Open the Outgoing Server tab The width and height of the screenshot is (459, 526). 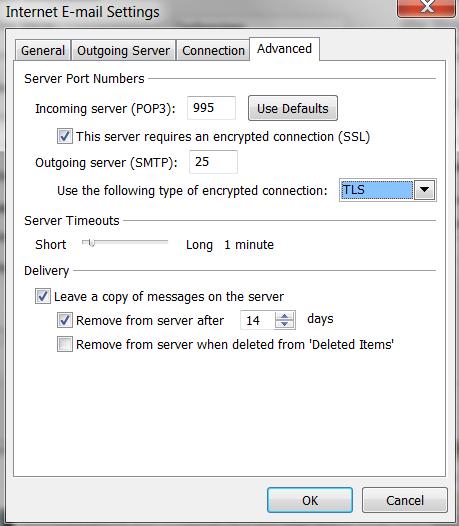[123, 51]
